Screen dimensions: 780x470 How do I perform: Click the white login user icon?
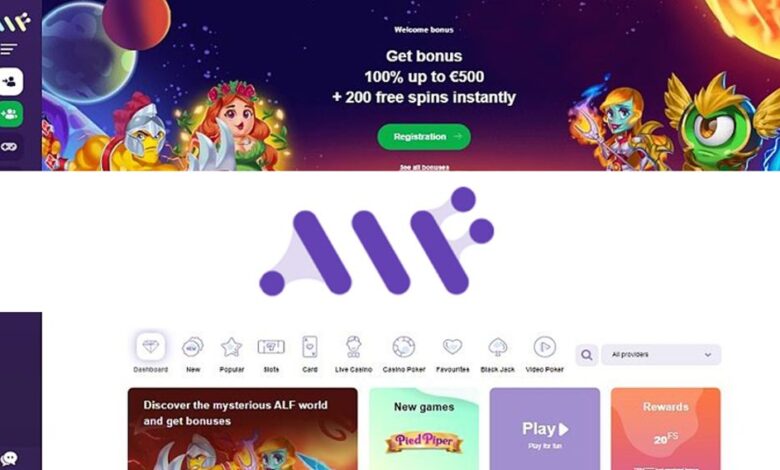point(10,82)
